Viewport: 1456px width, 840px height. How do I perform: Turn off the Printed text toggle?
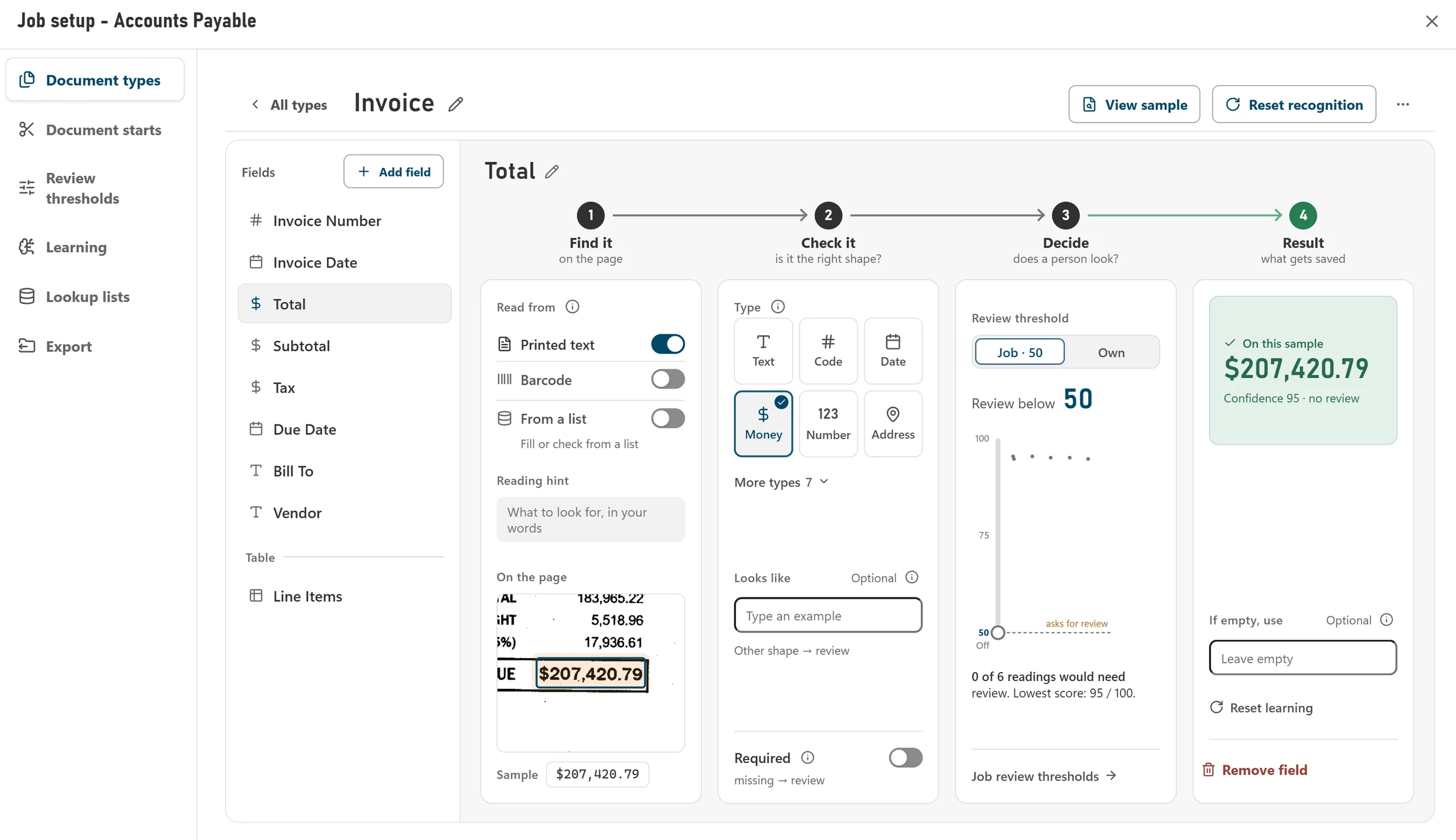668,344
